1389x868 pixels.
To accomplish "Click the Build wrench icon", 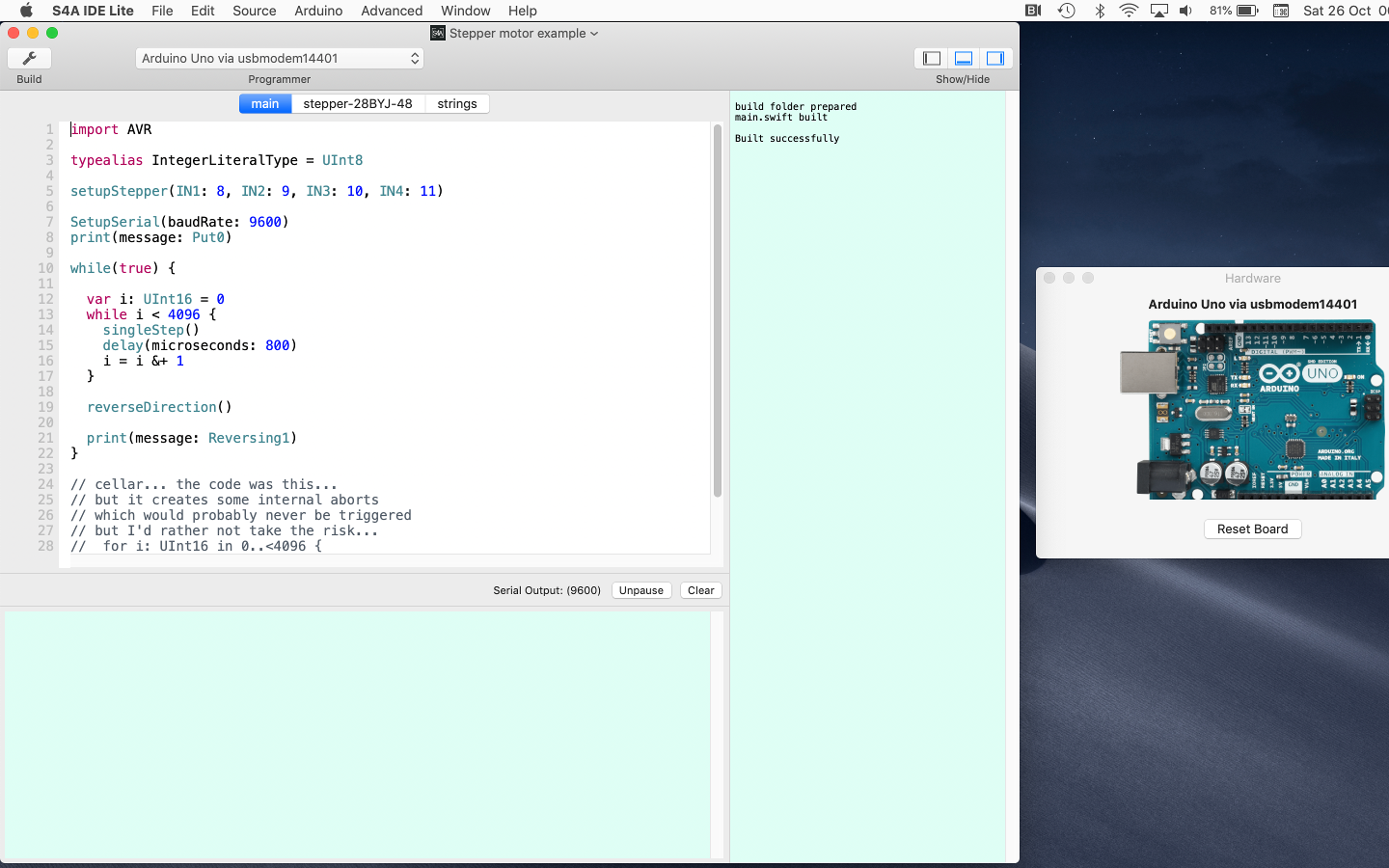I will pos(29,58).
